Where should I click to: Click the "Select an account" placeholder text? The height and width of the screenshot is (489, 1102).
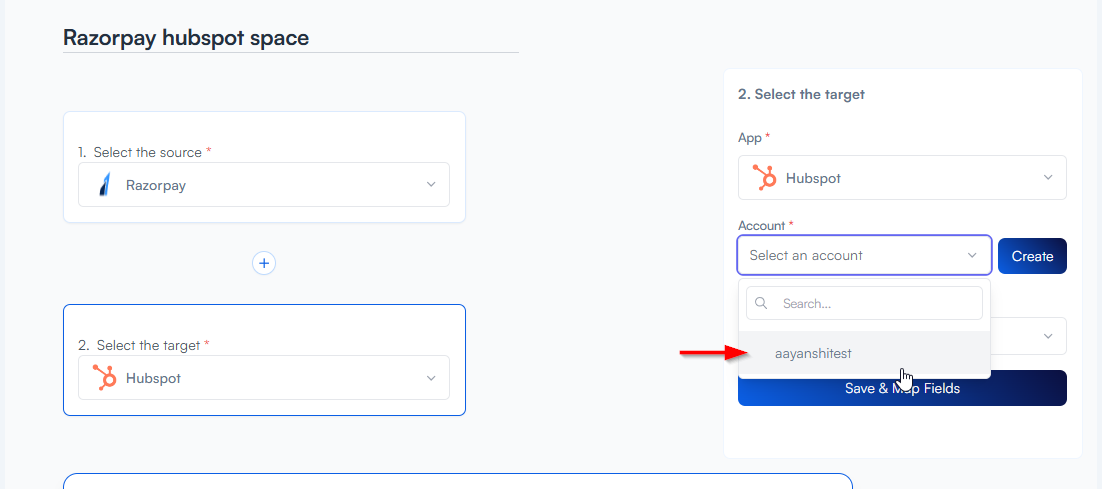coord(806,256)
